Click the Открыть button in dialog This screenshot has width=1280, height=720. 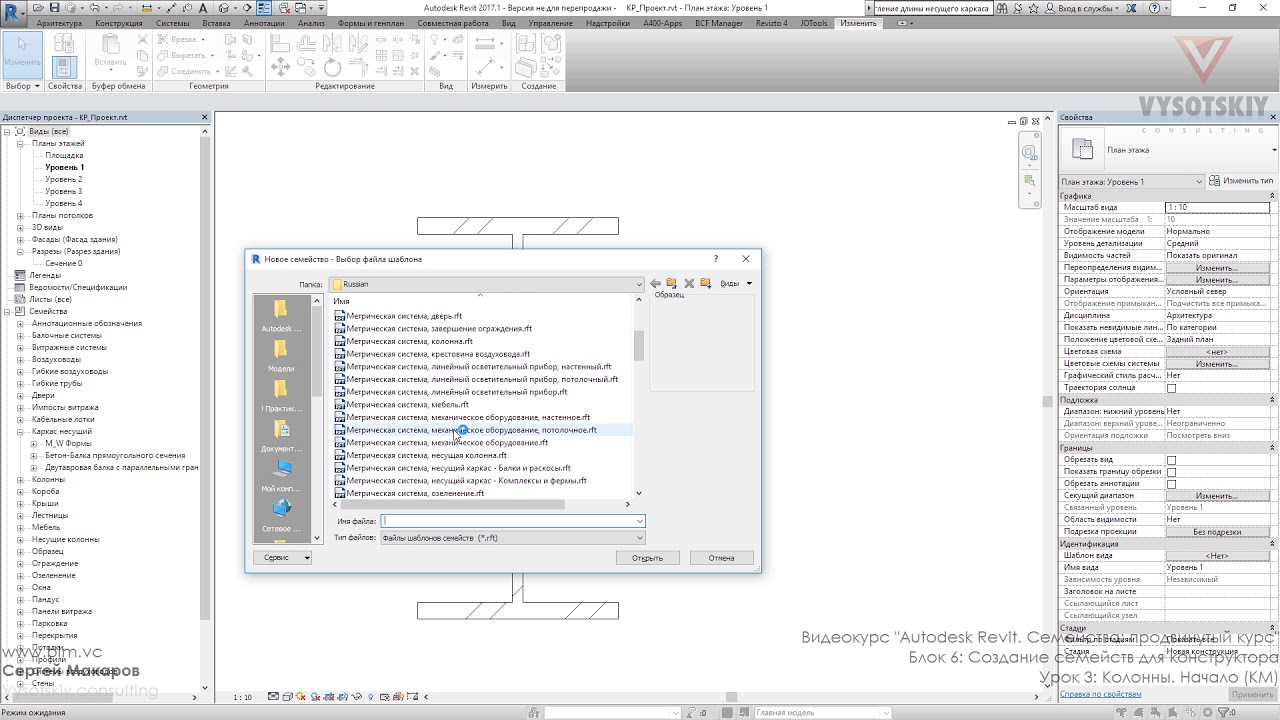coord(647,558)
